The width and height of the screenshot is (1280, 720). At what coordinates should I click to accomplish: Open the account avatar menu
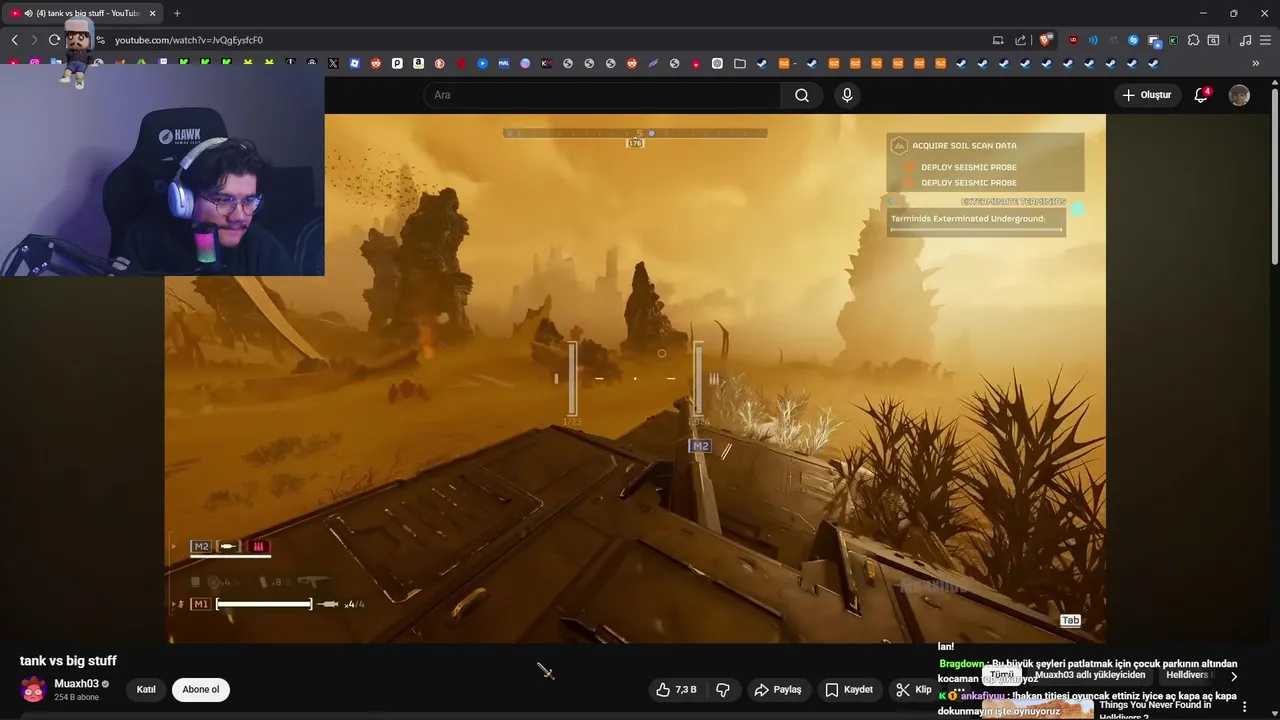[x=1239, y=95]
